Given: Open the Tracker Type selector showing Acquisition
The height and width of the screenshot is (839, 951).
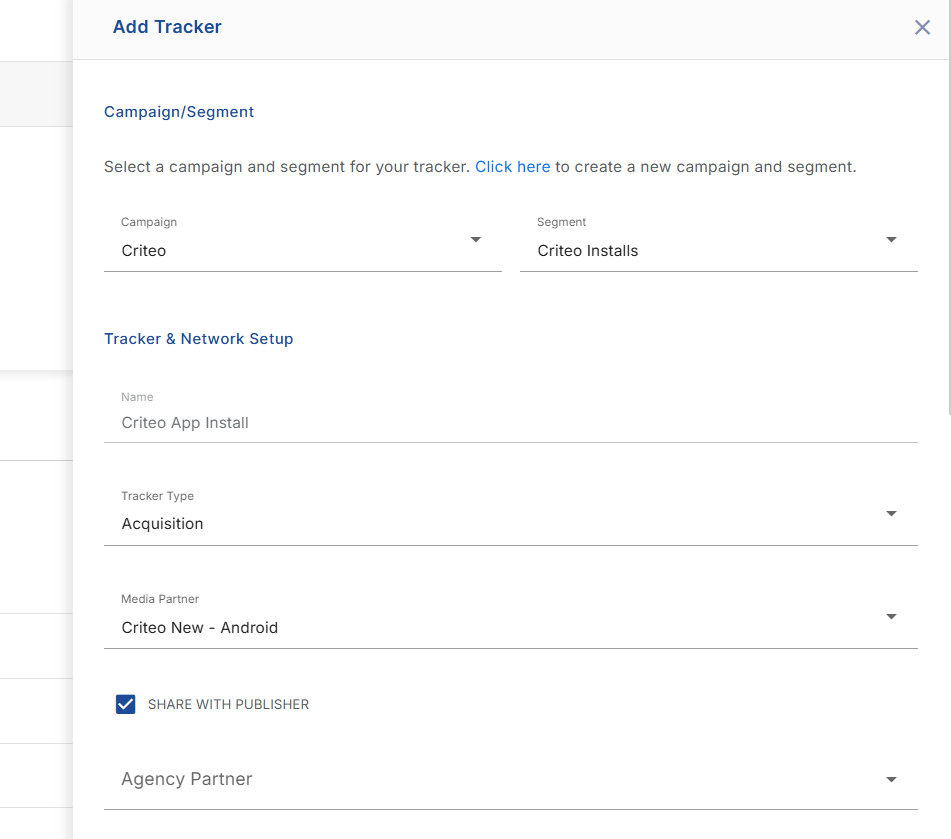Looking at the screenshot, I should point(511,516).
